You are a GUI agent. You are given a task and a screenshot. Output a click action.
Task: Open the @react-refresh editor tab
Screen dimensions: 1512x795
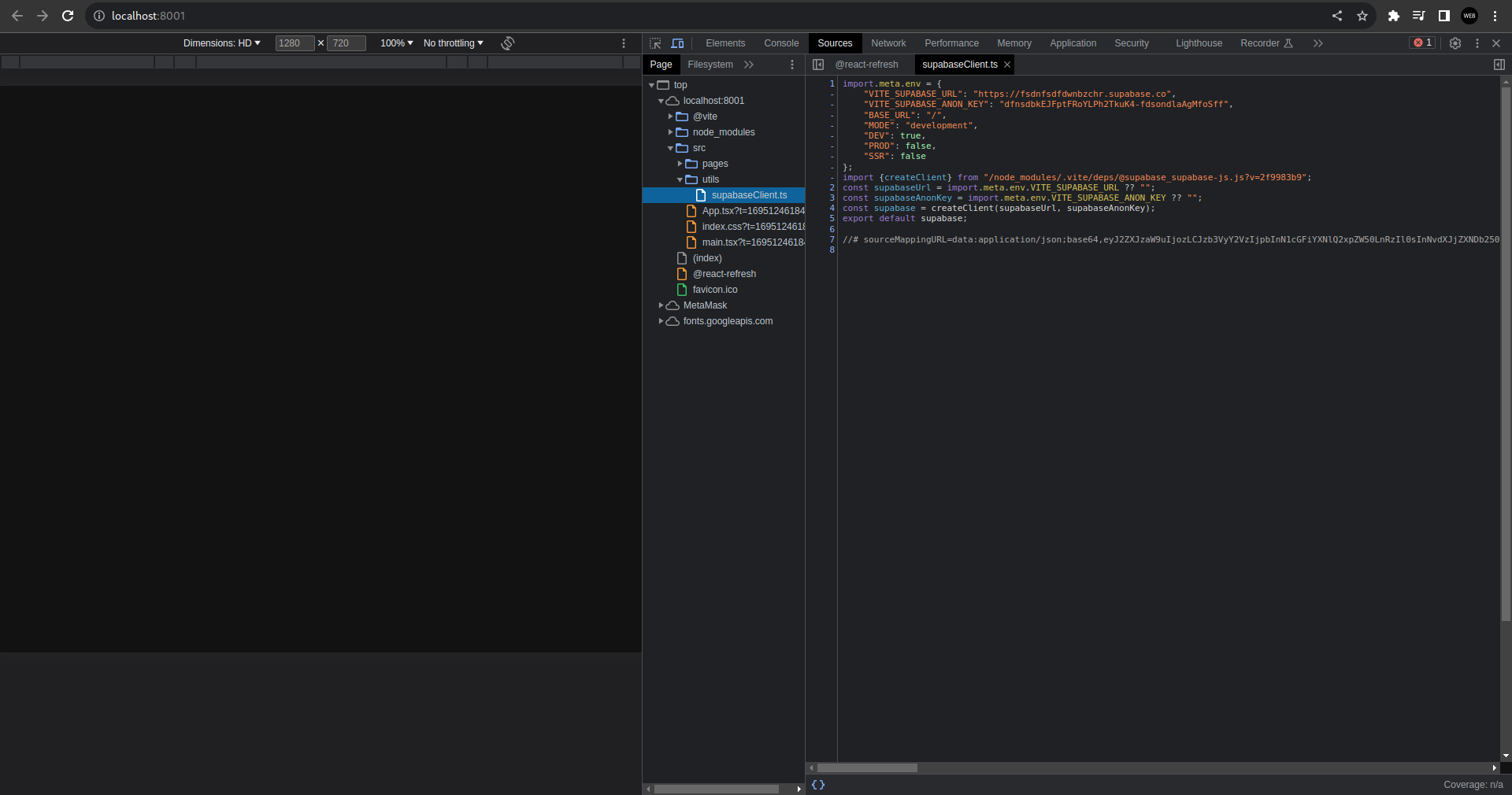coord(866,65)
